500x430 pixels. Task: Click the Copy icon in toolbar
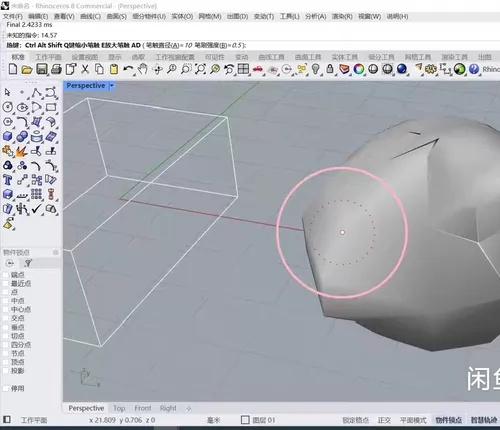click(99, 69)
